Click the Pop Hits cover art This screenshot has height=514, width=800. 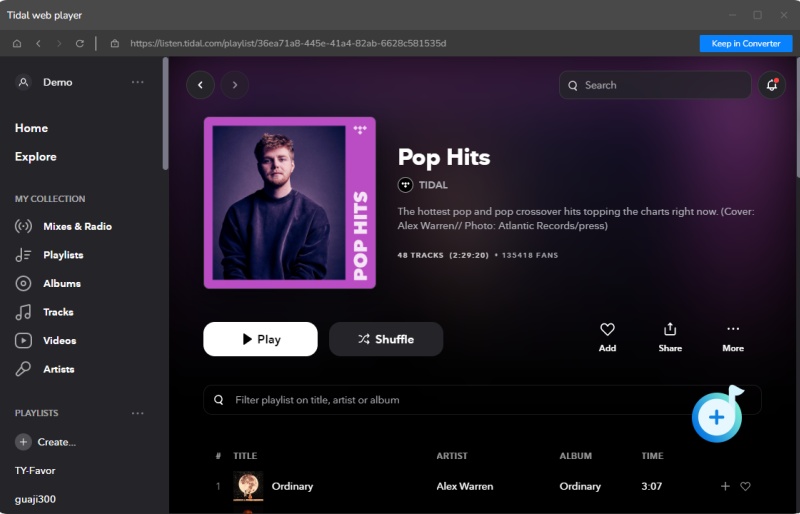click(290, 203)
